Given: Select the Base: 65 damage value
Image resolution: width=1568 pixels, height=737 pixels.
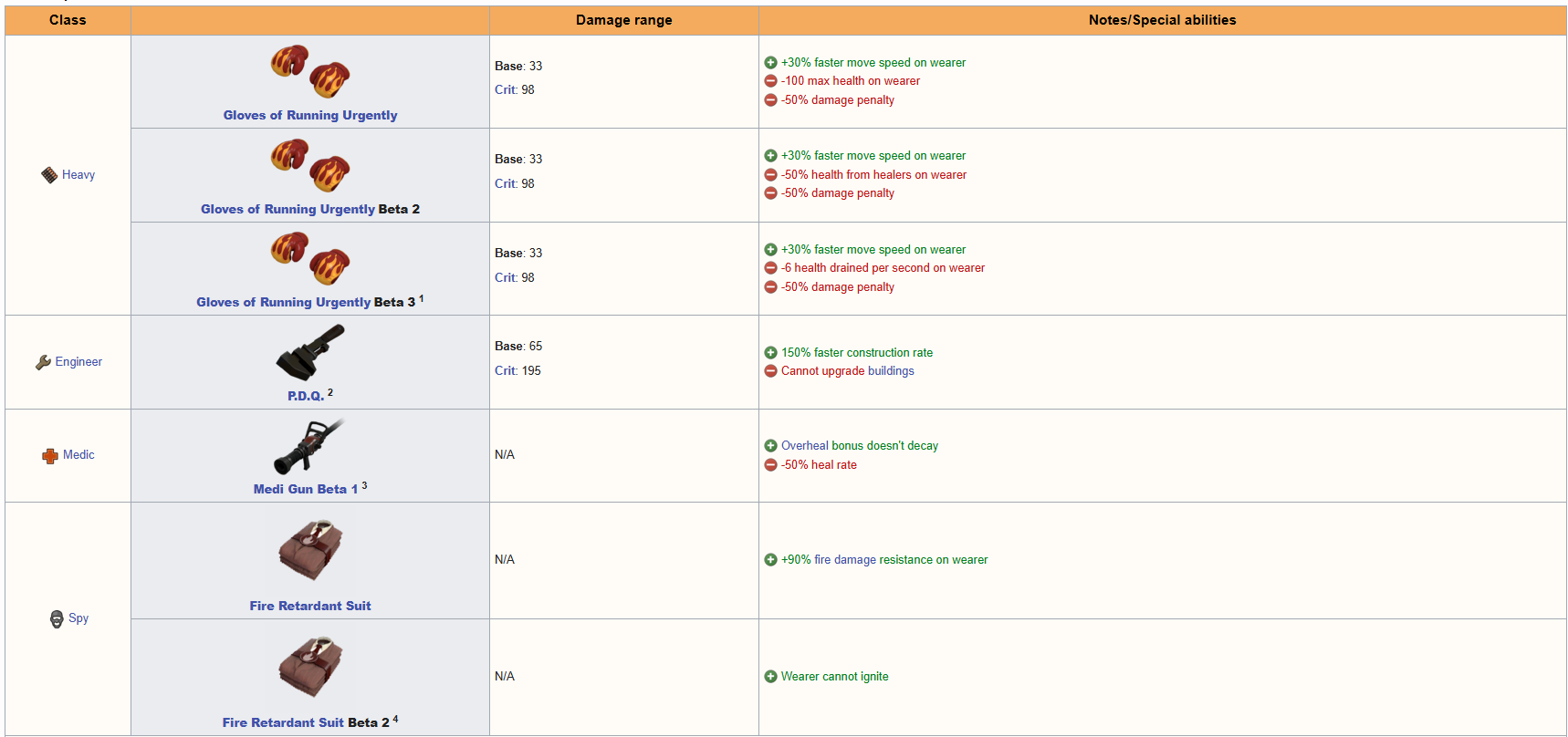Looking at the screenshot, I should point(518,347).
